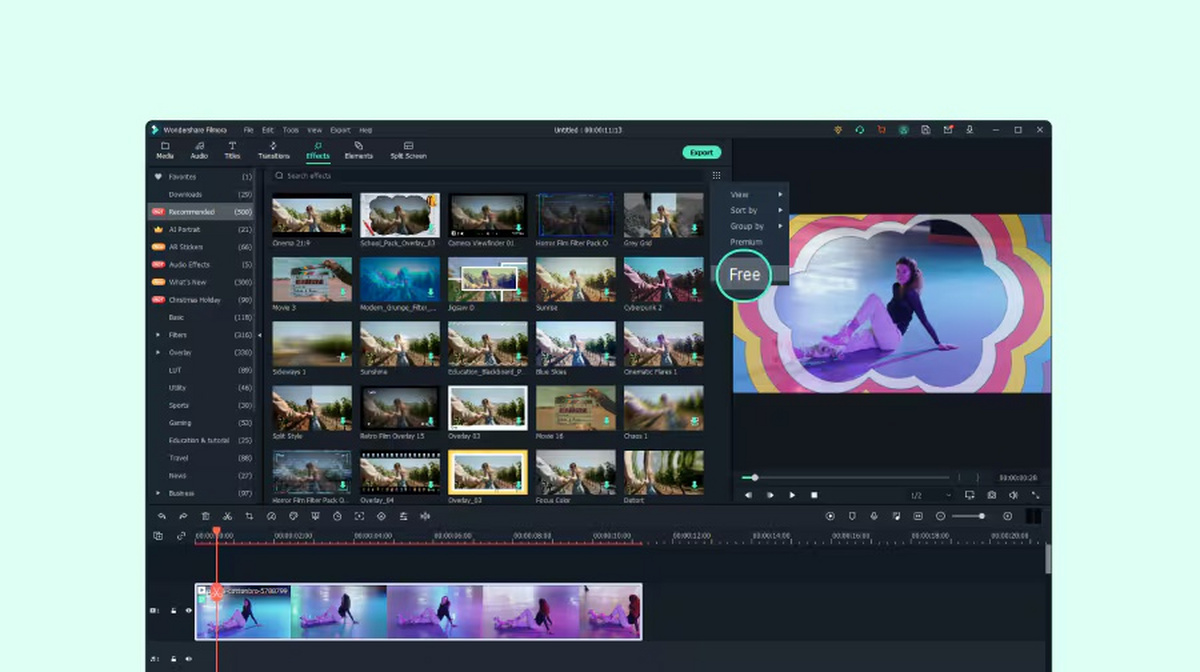This screenshot has height=672, width=1200.
Task: Click the crop tool icon in timeline toolbar
Action: (249, 516)
